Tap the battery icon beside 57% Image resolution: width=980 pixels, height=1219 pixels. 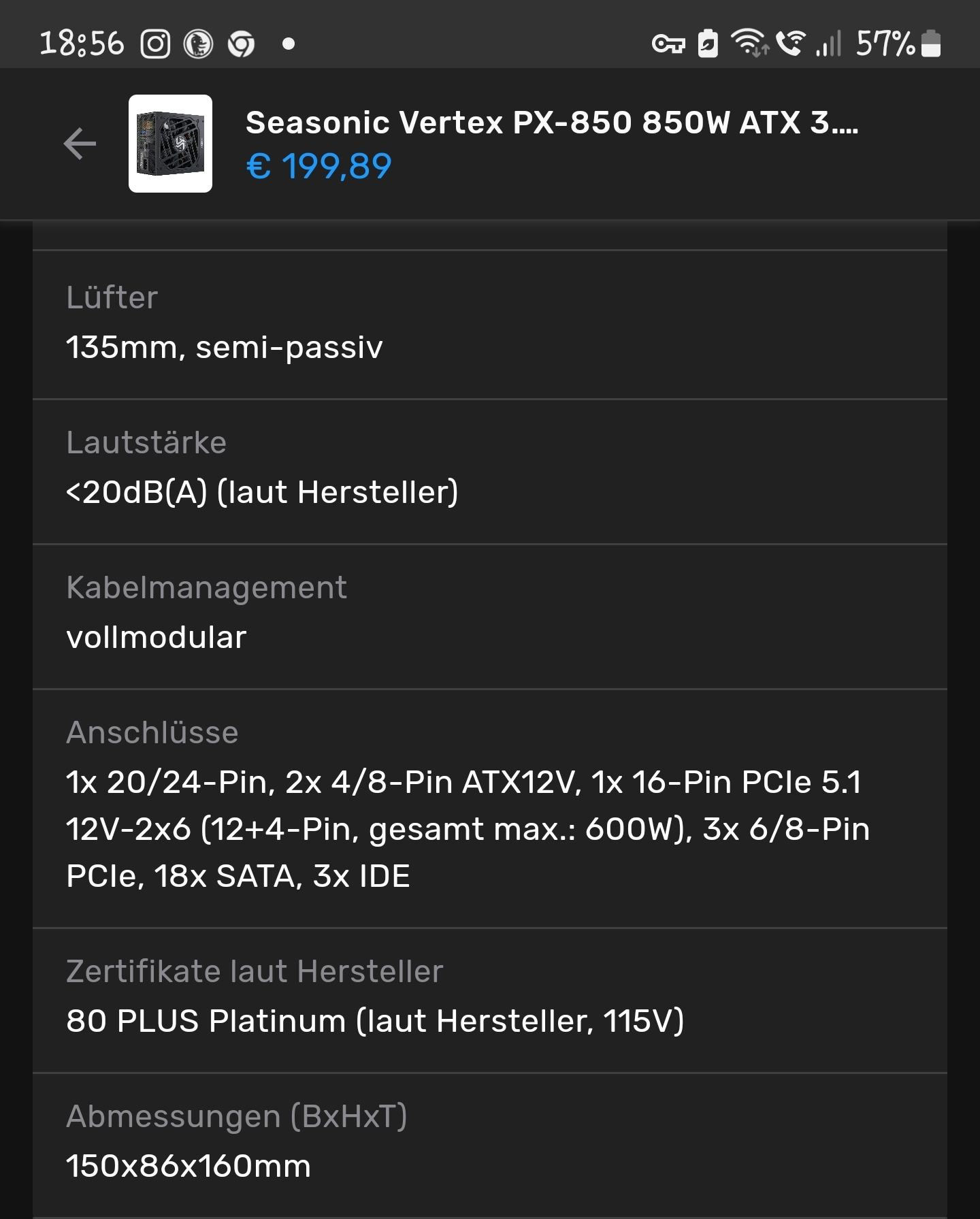point(931,43)
